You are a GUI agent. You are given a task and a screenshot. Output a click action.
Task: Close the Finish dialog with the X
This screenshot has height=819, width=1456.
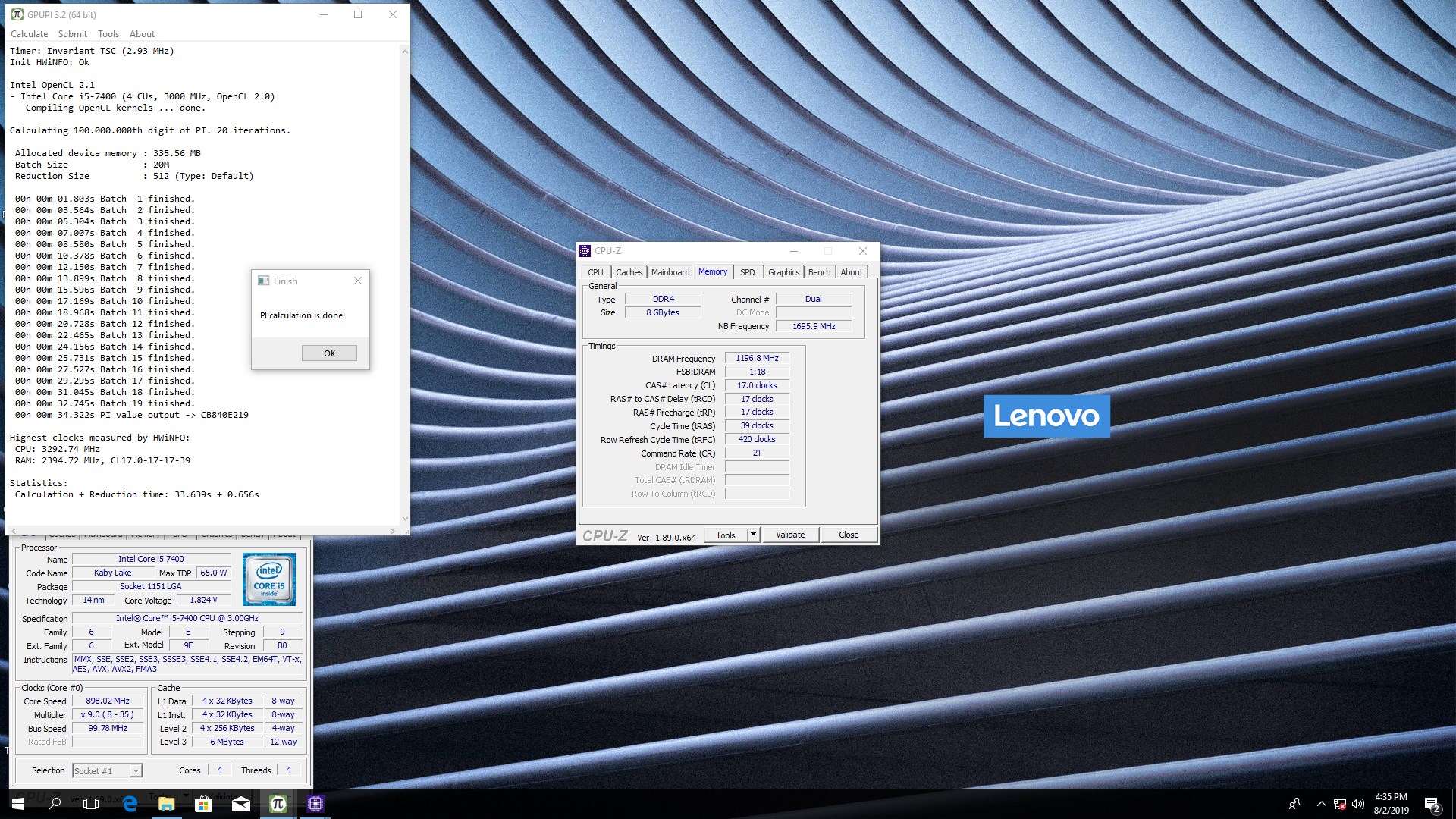pos(358,281)
